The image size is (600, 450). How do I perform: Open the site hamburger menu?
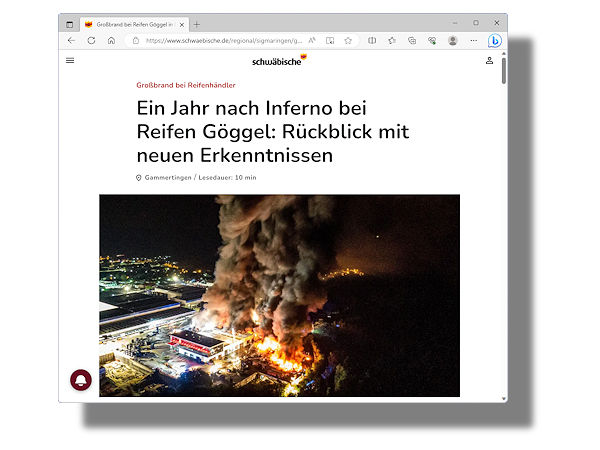[x=70, y=60]
